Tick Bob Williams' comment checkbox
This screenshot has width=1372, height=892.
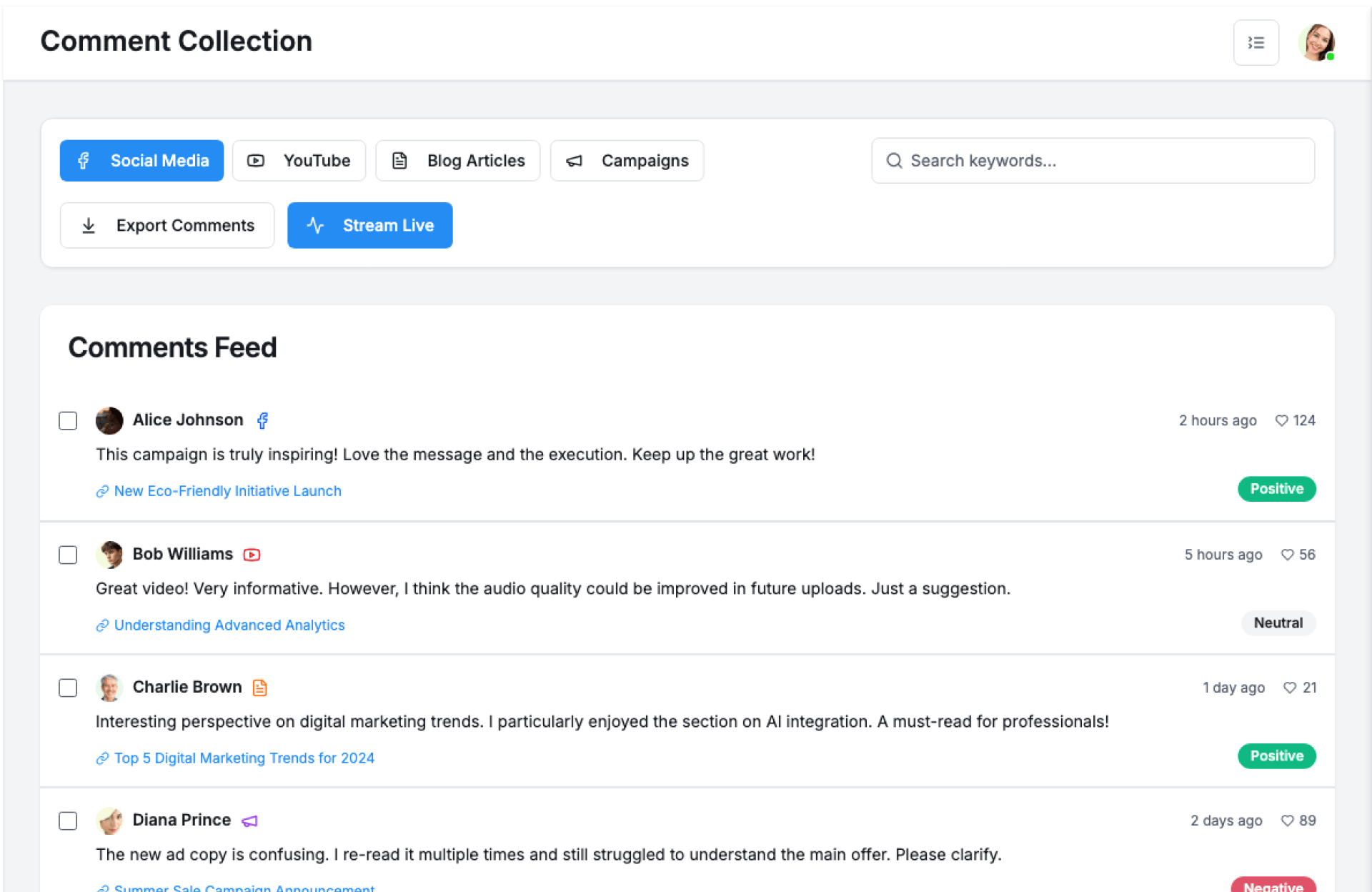(68, 555)
